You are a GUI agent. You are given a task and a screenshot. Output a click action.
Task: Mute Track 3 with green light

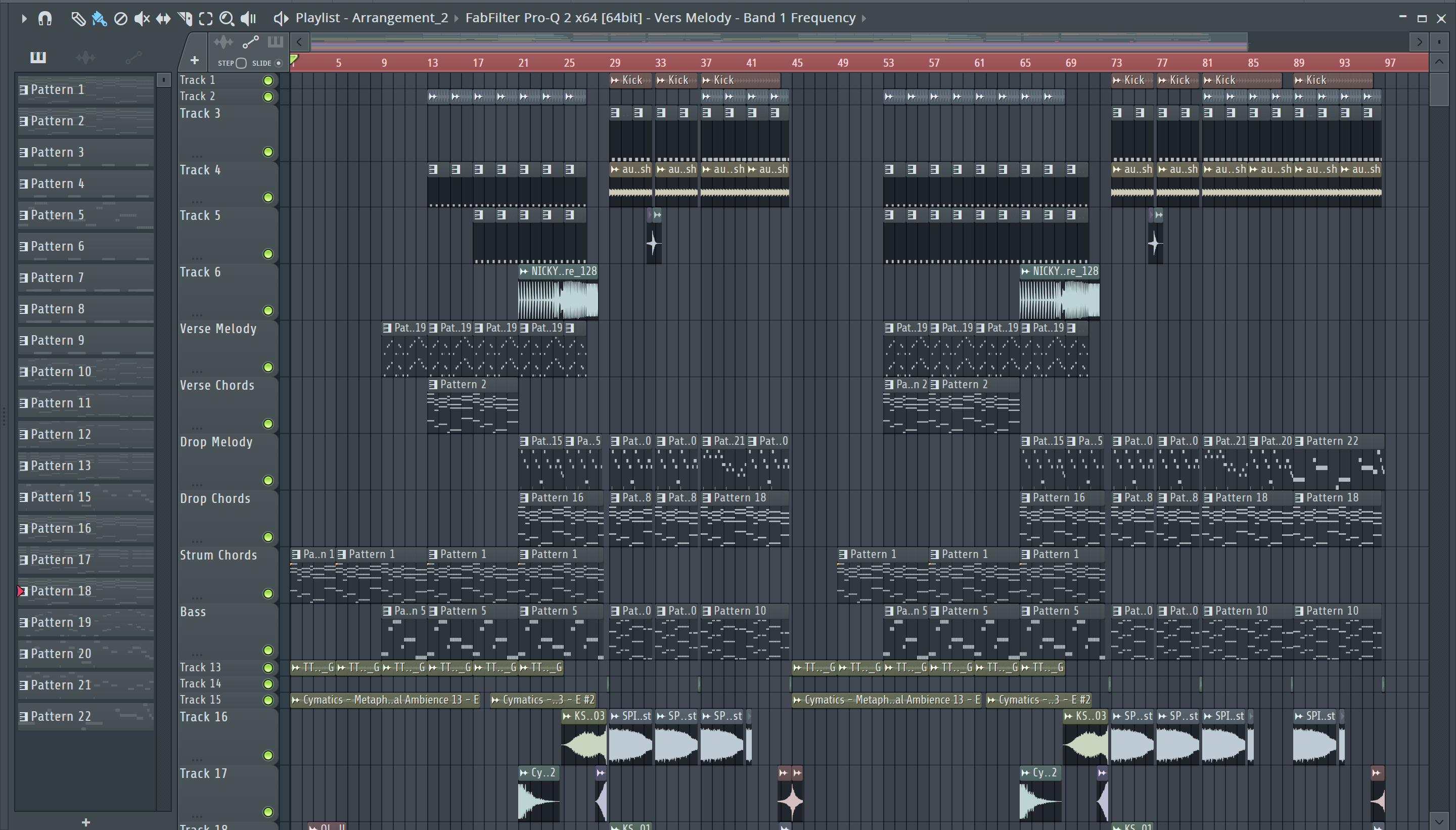pyautogui.click(x=267, y=152)
